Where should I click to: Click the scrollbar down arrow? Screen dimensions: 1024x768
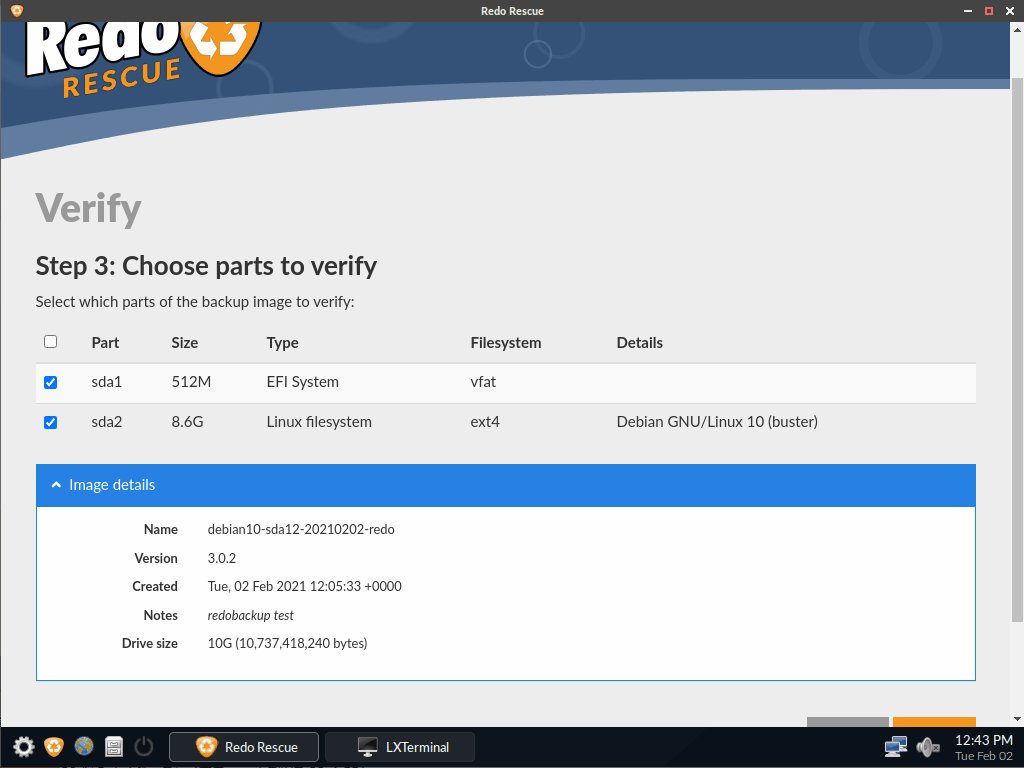tap(1017, 719)
